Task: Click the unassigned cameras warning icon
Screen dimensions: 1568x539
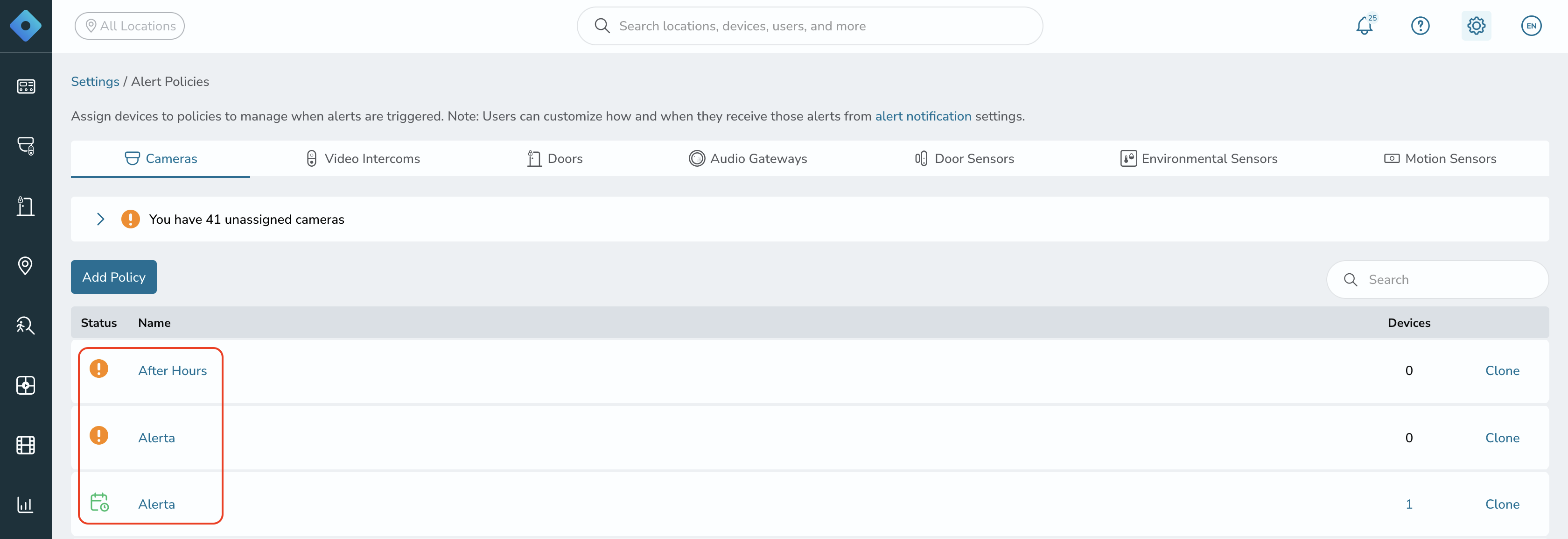Action: pos(130,219)
